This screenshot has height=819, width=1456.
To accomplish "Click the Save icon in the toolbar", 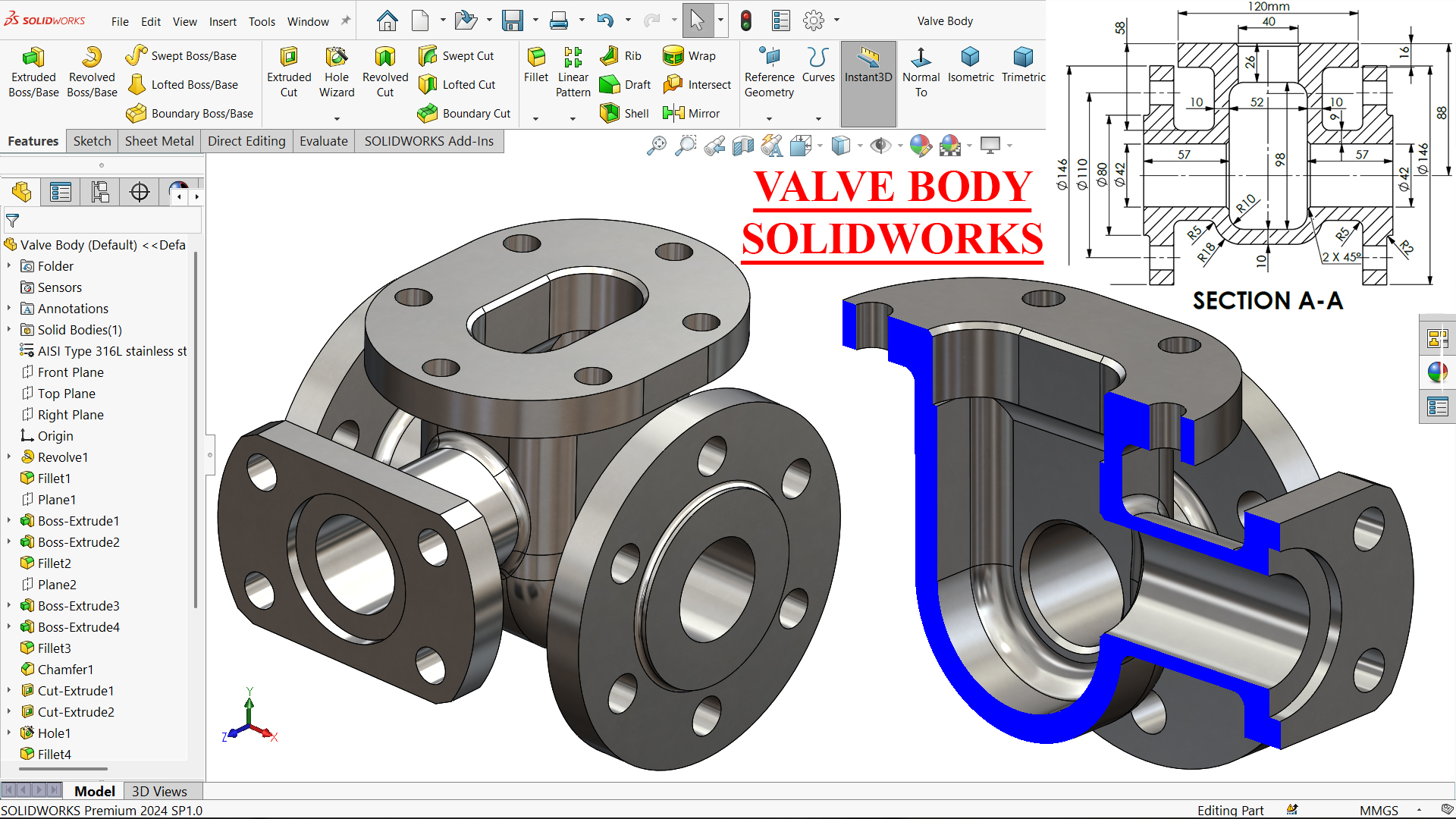I will coord(513,20).
